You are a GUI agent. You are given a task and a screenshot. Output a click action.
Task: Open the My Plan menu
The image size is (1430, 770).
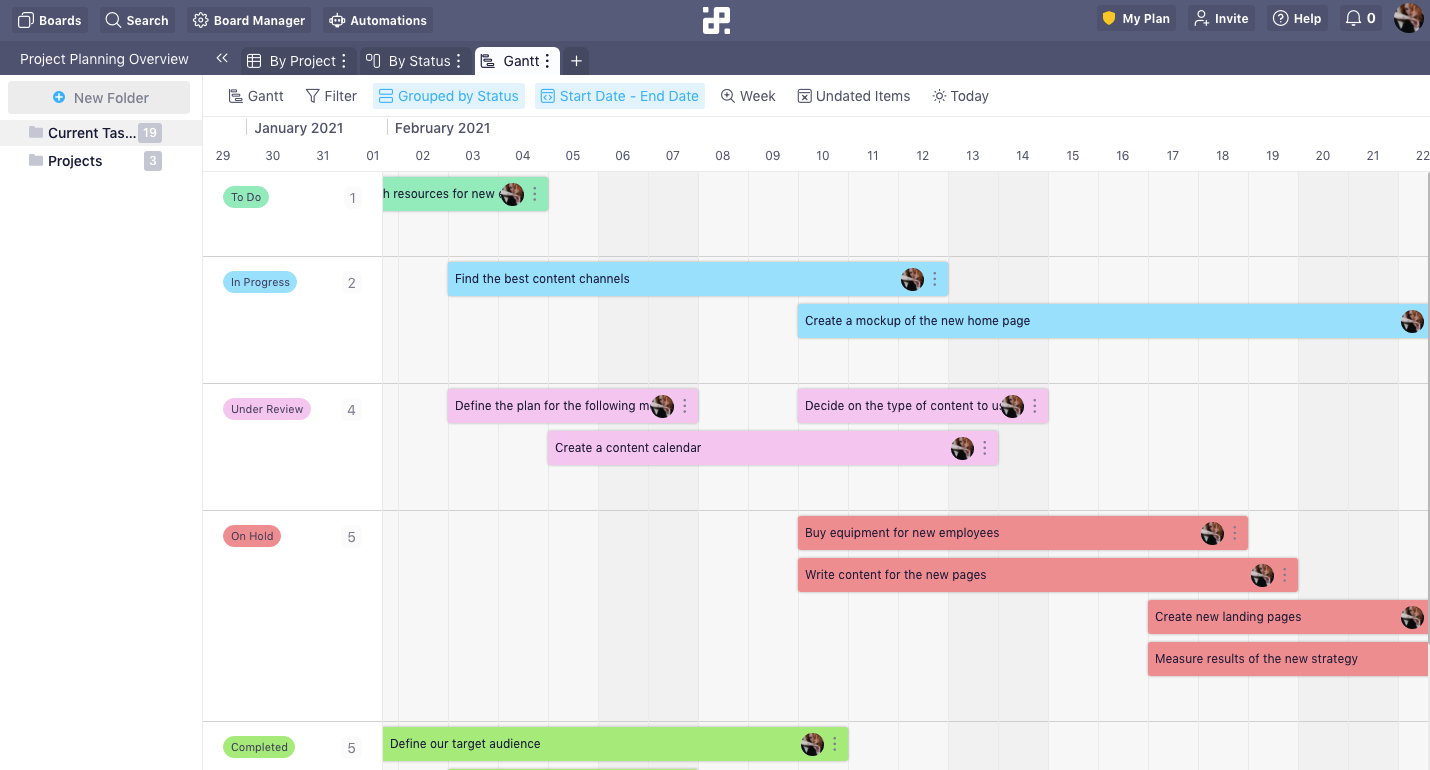[x=1136, y=18]
